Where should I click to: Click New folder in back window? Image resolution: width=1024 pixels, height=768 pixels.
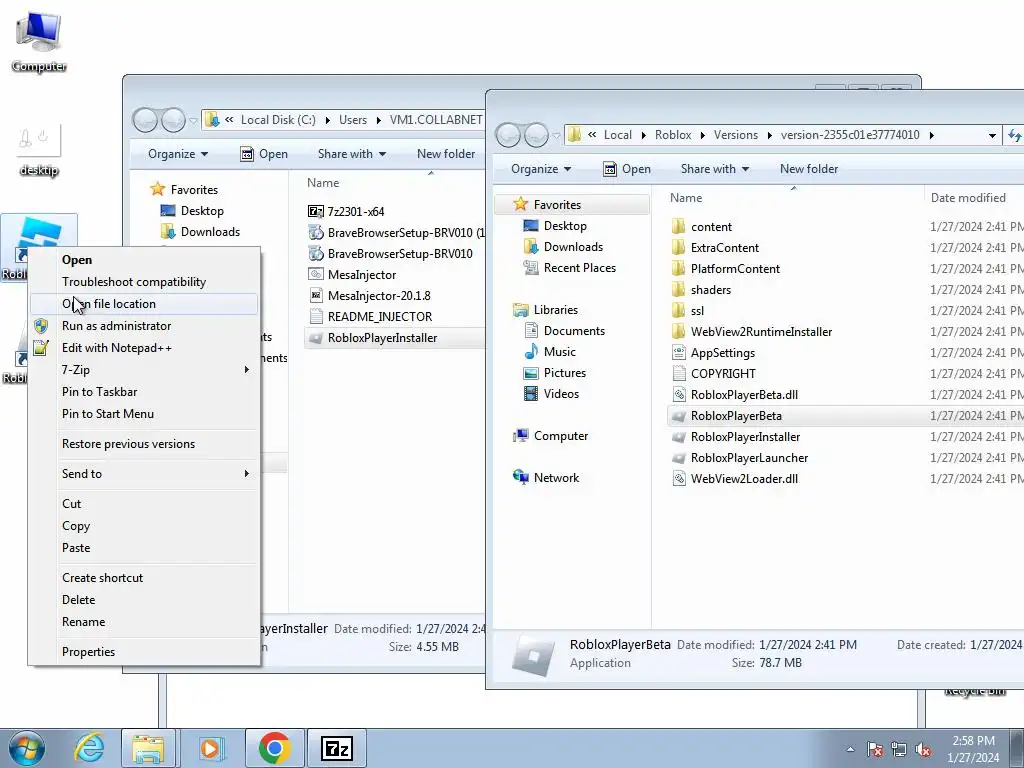(x=446, y=154)
